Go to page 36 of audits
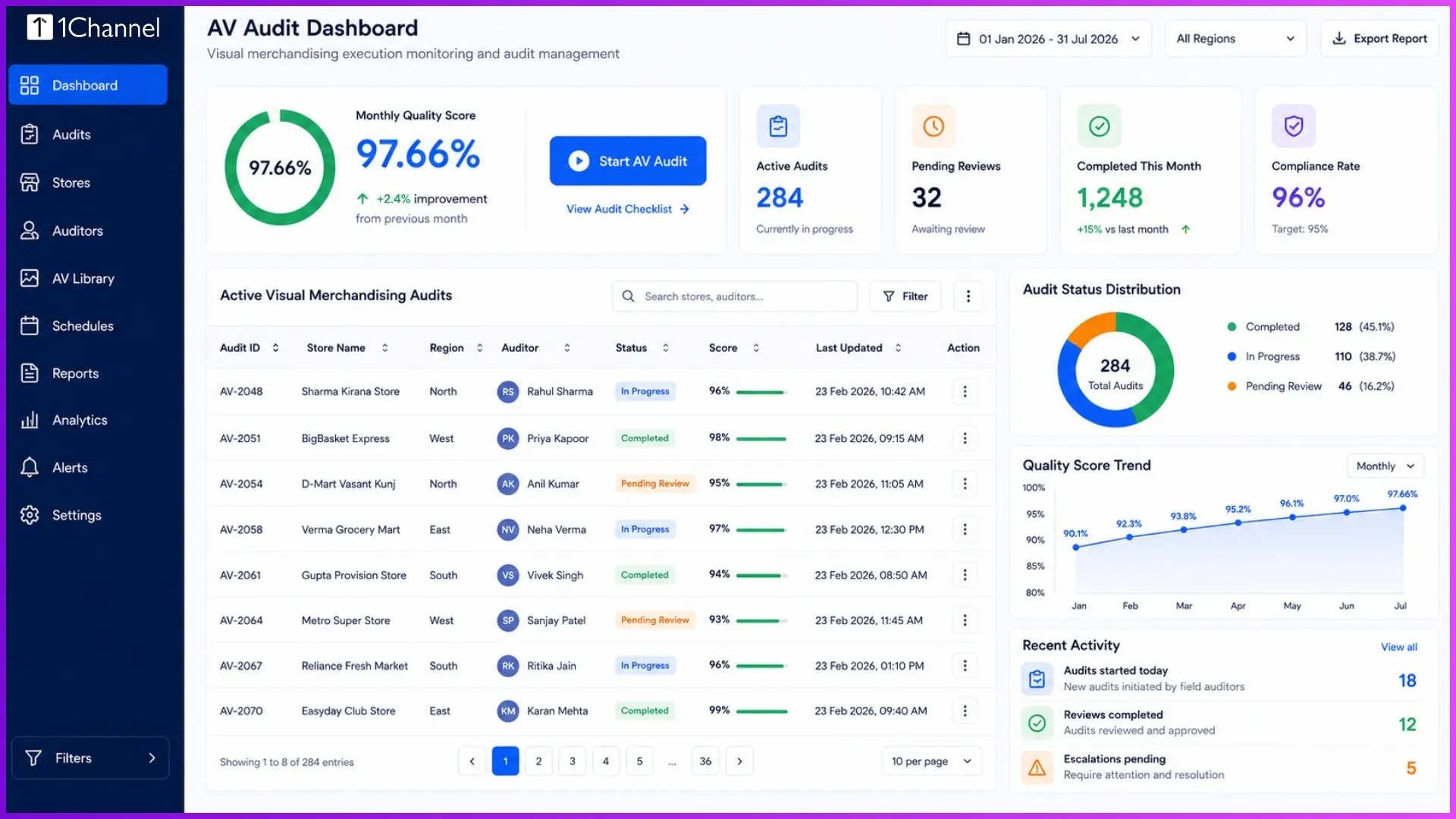Screen dimensions: 1456x819 click(x=705, y=761)
